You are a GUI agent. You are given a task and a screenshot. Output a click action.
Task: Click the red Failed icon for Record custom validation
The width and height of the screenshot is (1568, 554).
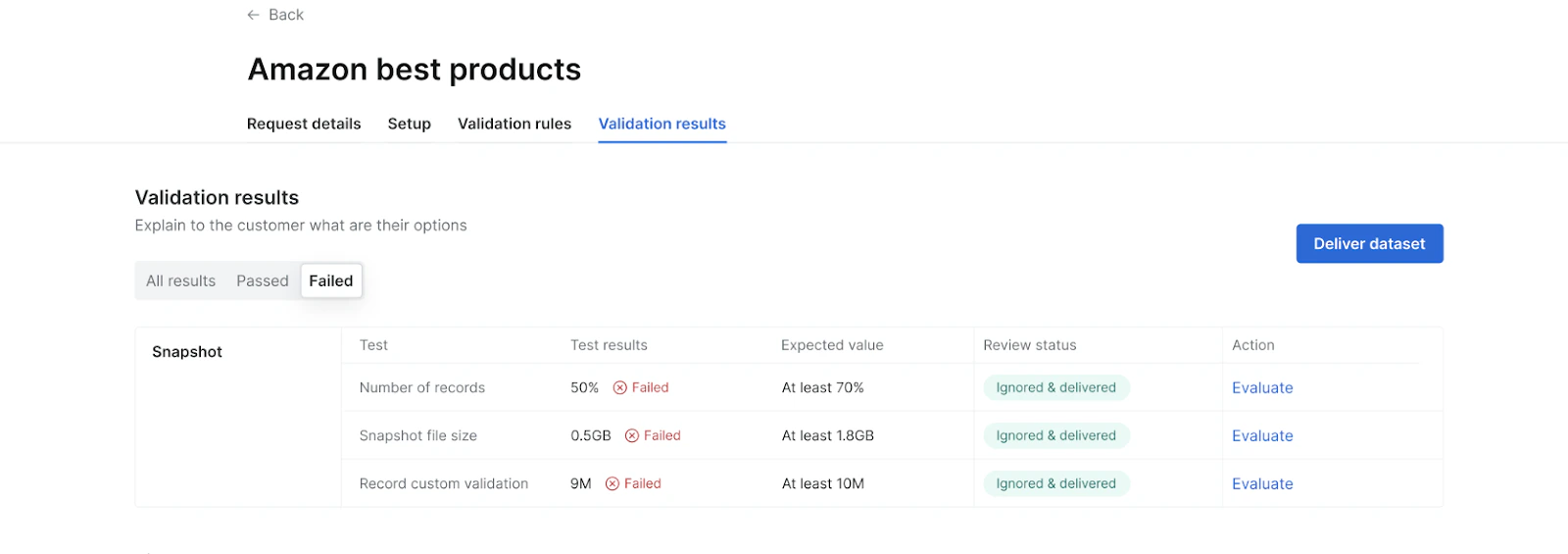612,483
